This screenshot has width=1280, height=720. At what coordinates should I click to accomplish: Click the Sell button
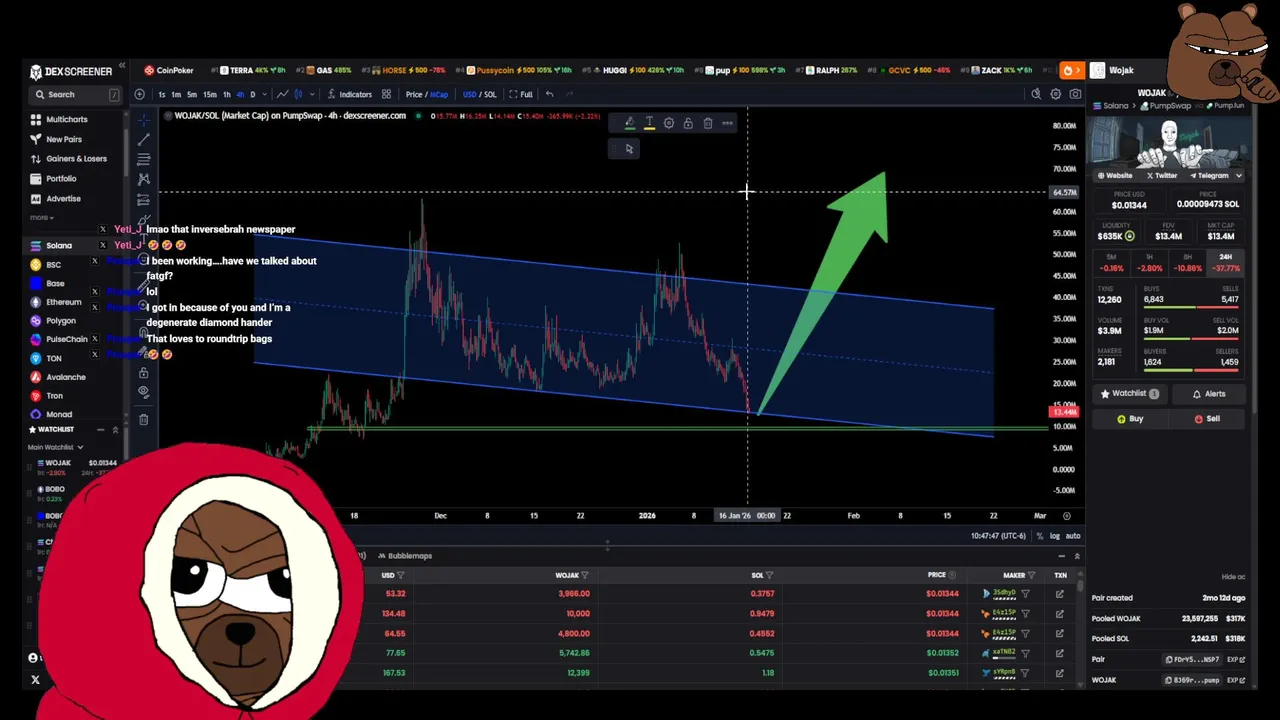1208,419
